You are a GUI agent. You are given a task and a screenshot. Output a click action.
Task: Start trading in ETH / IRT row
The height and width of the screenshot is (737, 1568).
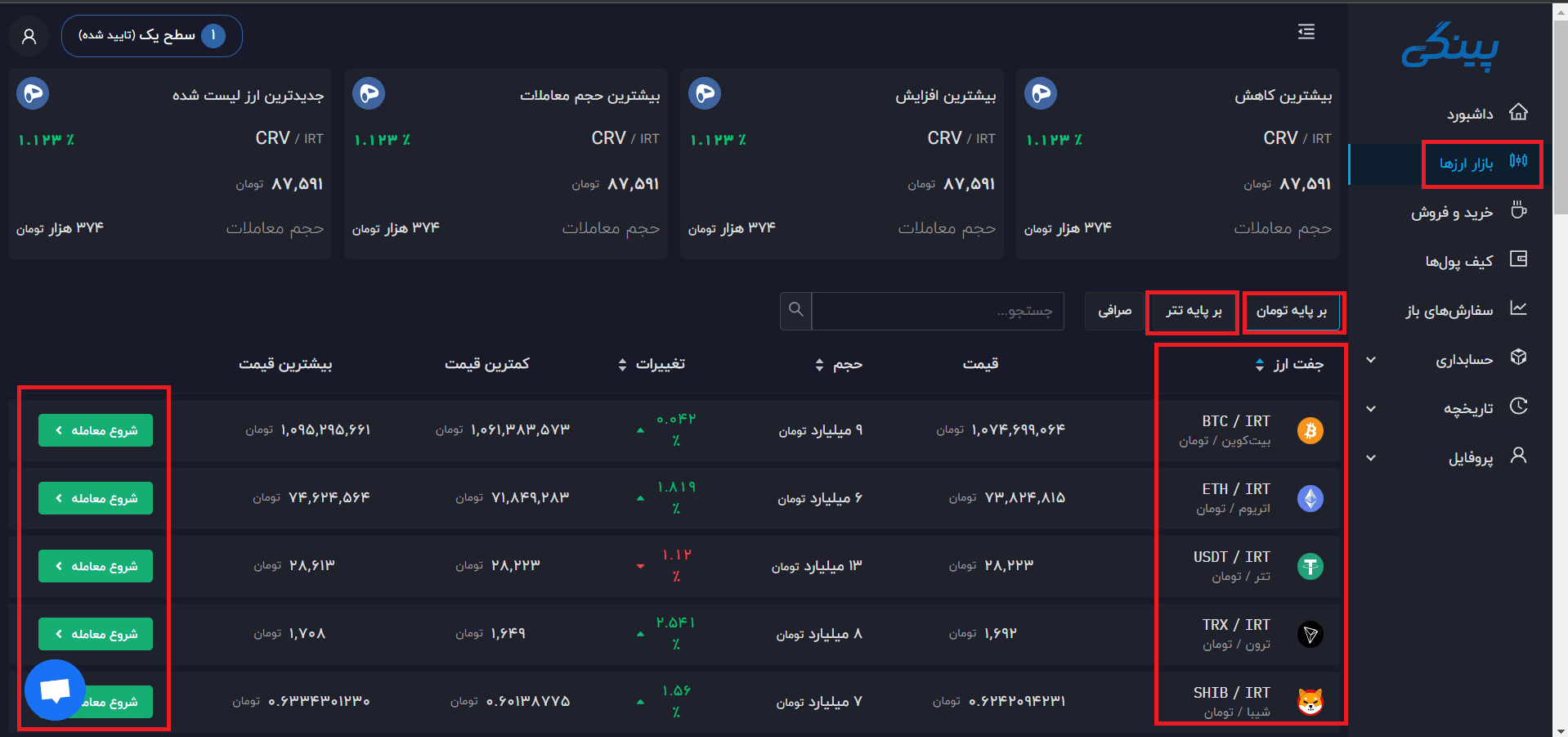pos(96,498)
